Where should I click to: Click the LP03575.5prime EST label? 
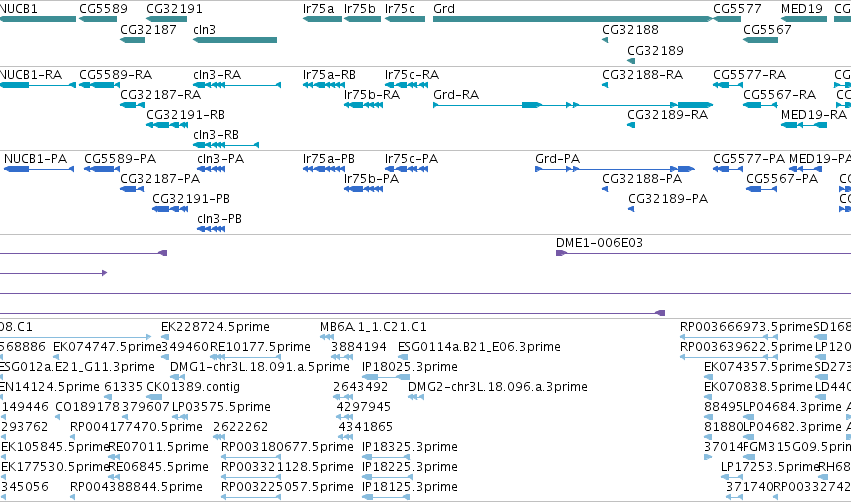[221, 407]
